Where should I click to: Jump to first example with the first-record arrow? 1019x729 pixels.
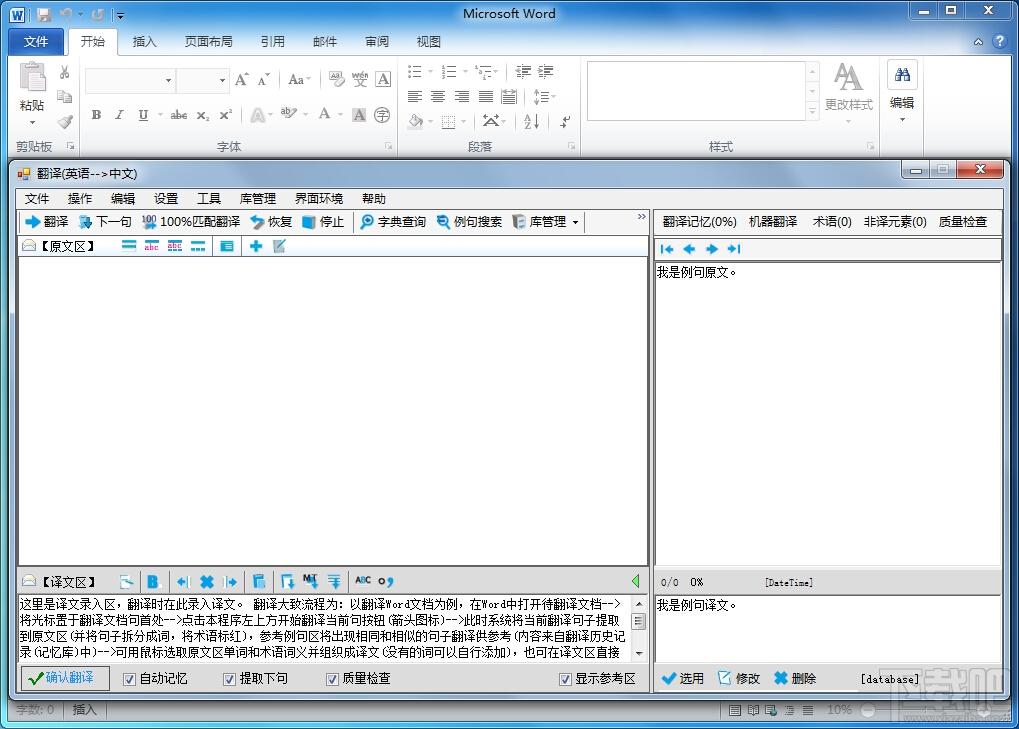[x=667, y=249]
